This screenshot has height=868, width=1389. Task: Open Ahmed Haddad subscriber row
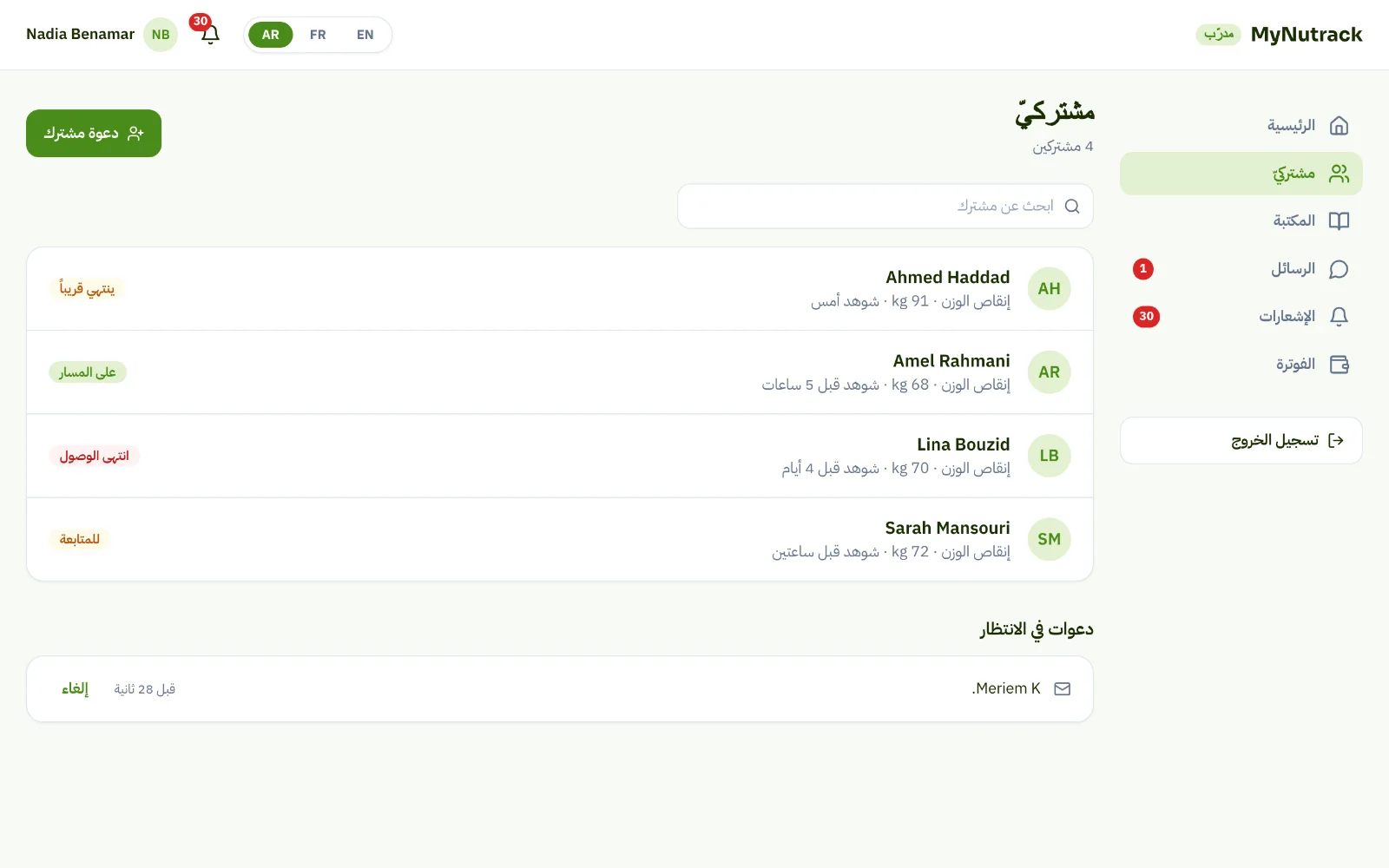click(560, 289)
